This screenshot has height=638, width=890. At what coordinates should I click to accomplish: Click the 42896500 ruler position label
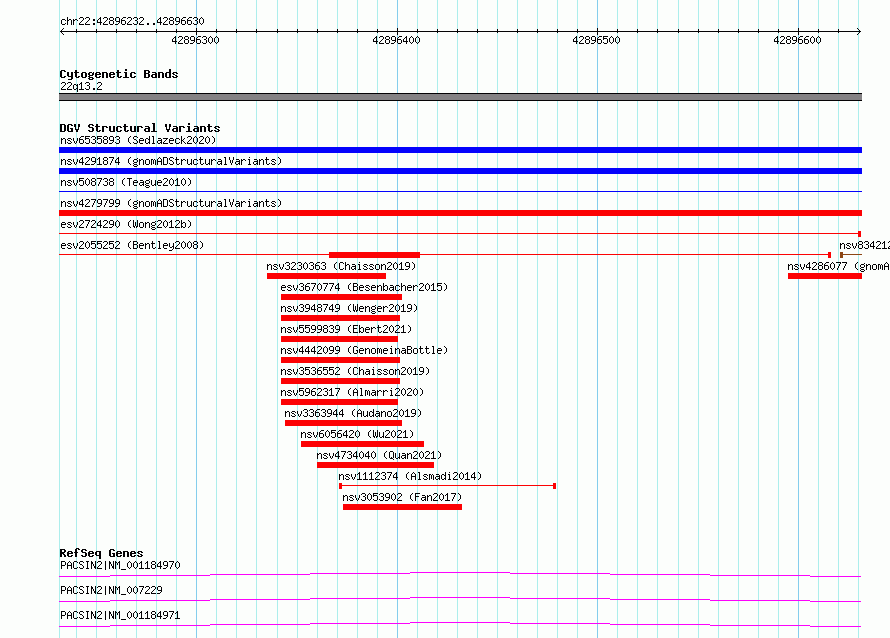pos(597,40)
